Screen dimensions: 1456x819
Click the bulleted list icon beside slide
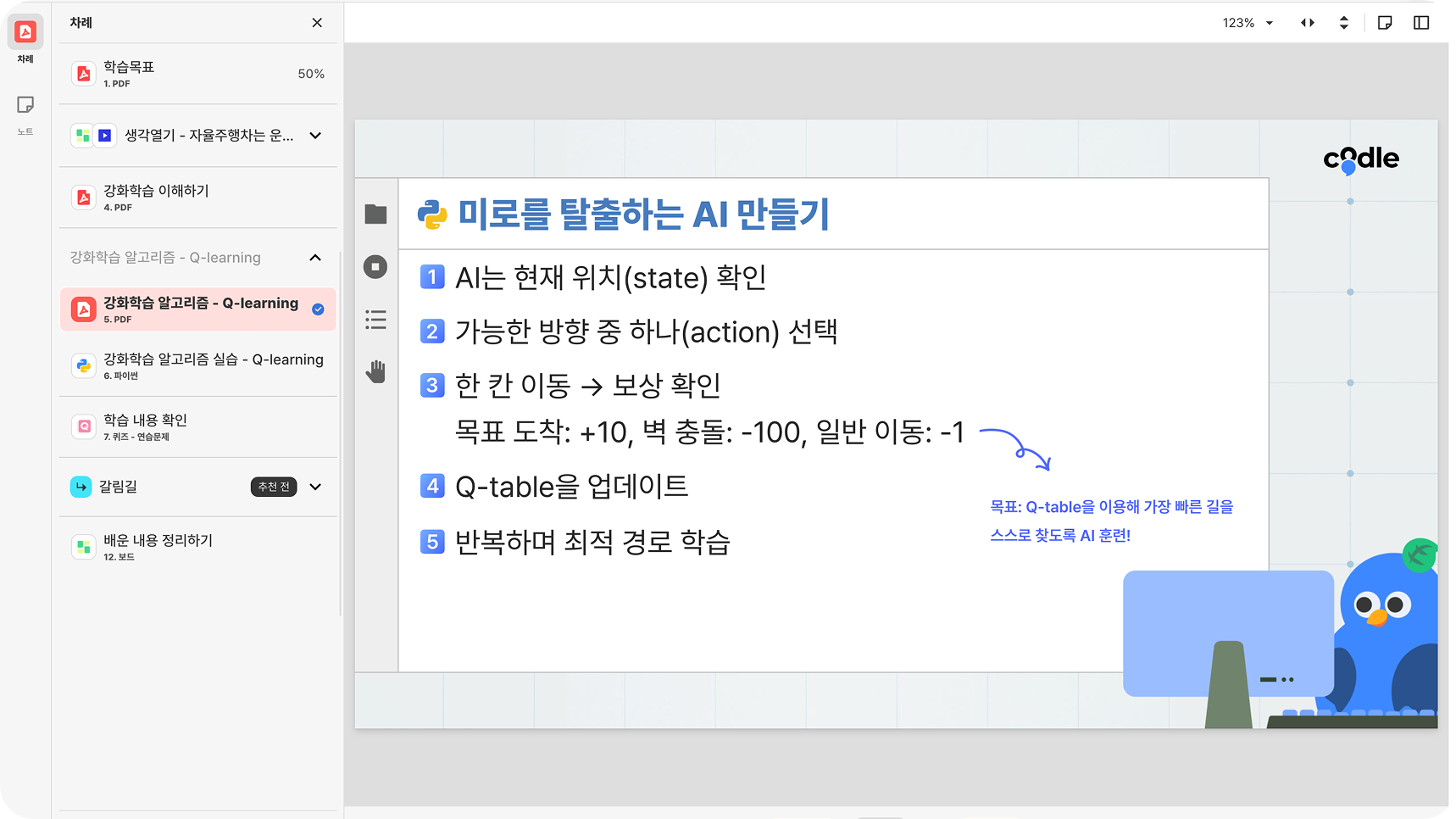(x=375, y=320)
